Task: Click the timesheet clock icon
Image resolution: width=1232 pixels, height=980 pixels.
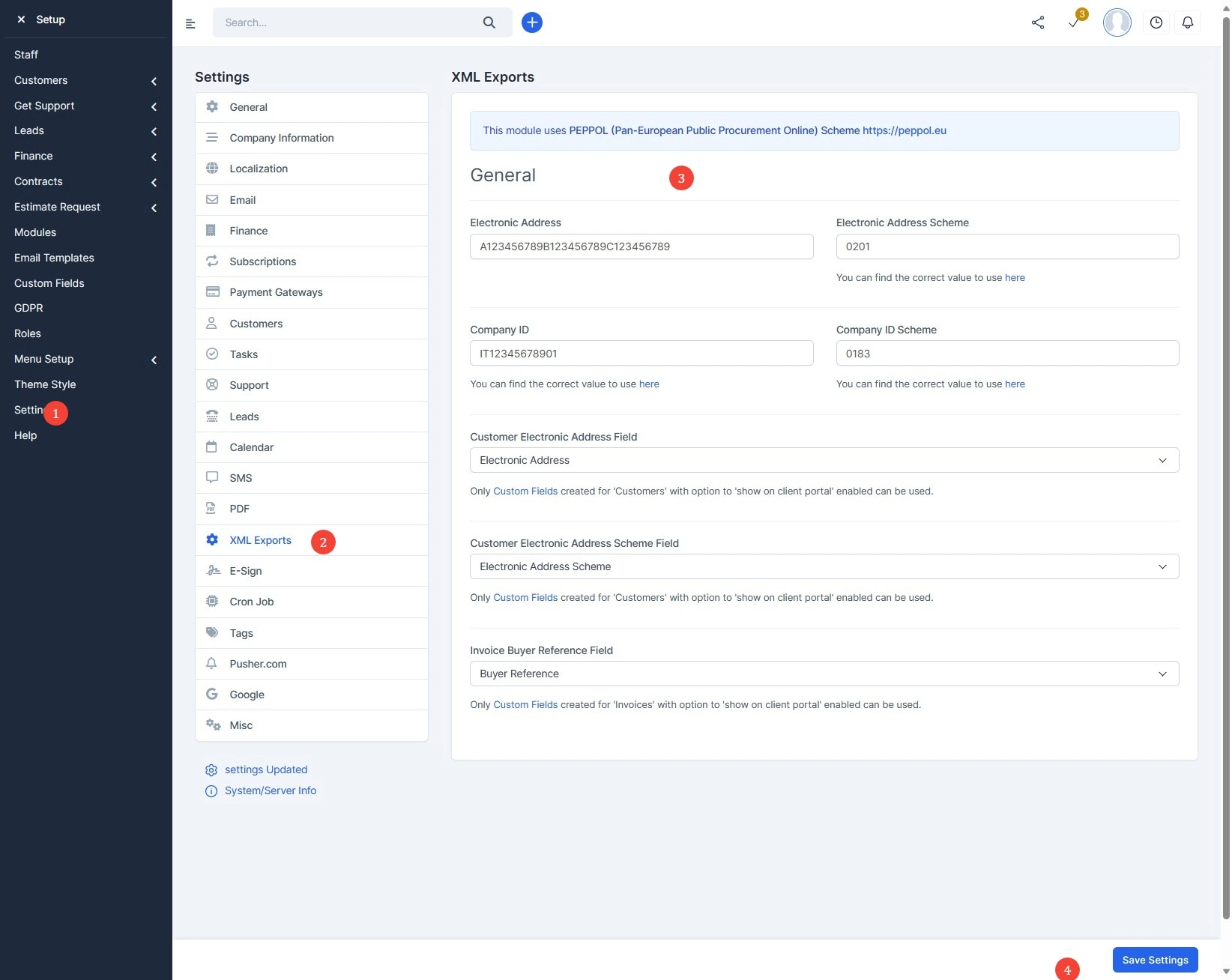Action: click(1156, 22)
